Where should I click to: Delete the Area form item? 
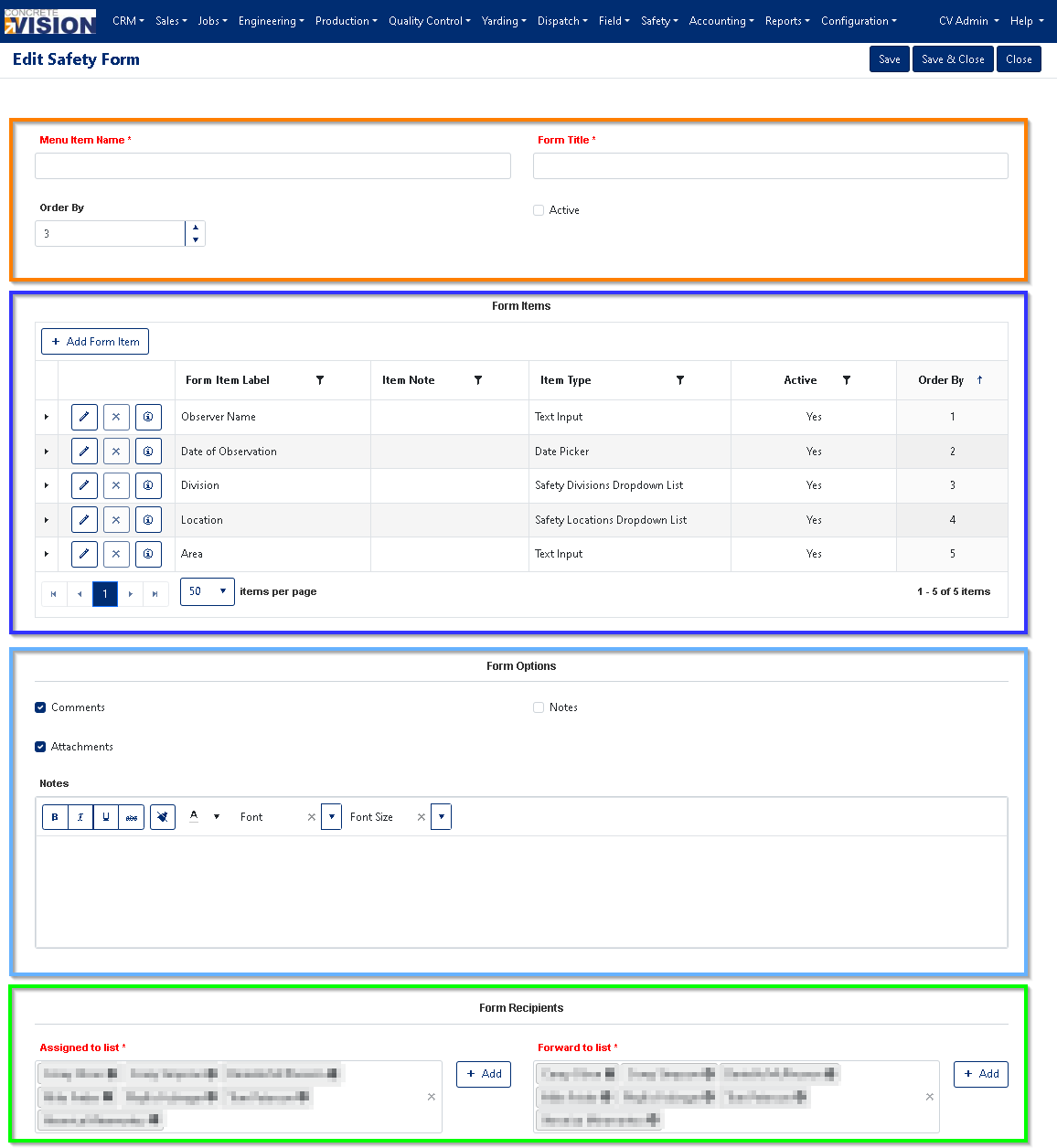coord(116,554)
